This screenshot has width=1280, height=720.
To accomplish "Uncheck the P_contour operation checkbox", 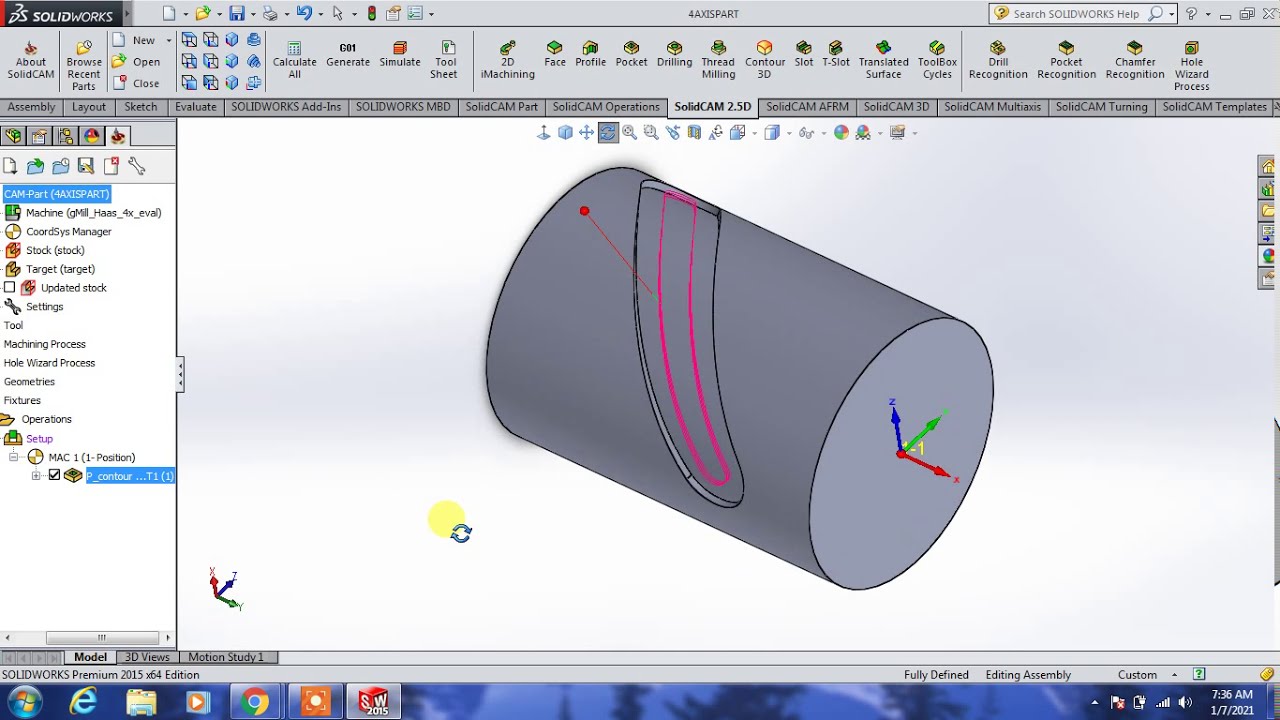I will tap(55, 476).
